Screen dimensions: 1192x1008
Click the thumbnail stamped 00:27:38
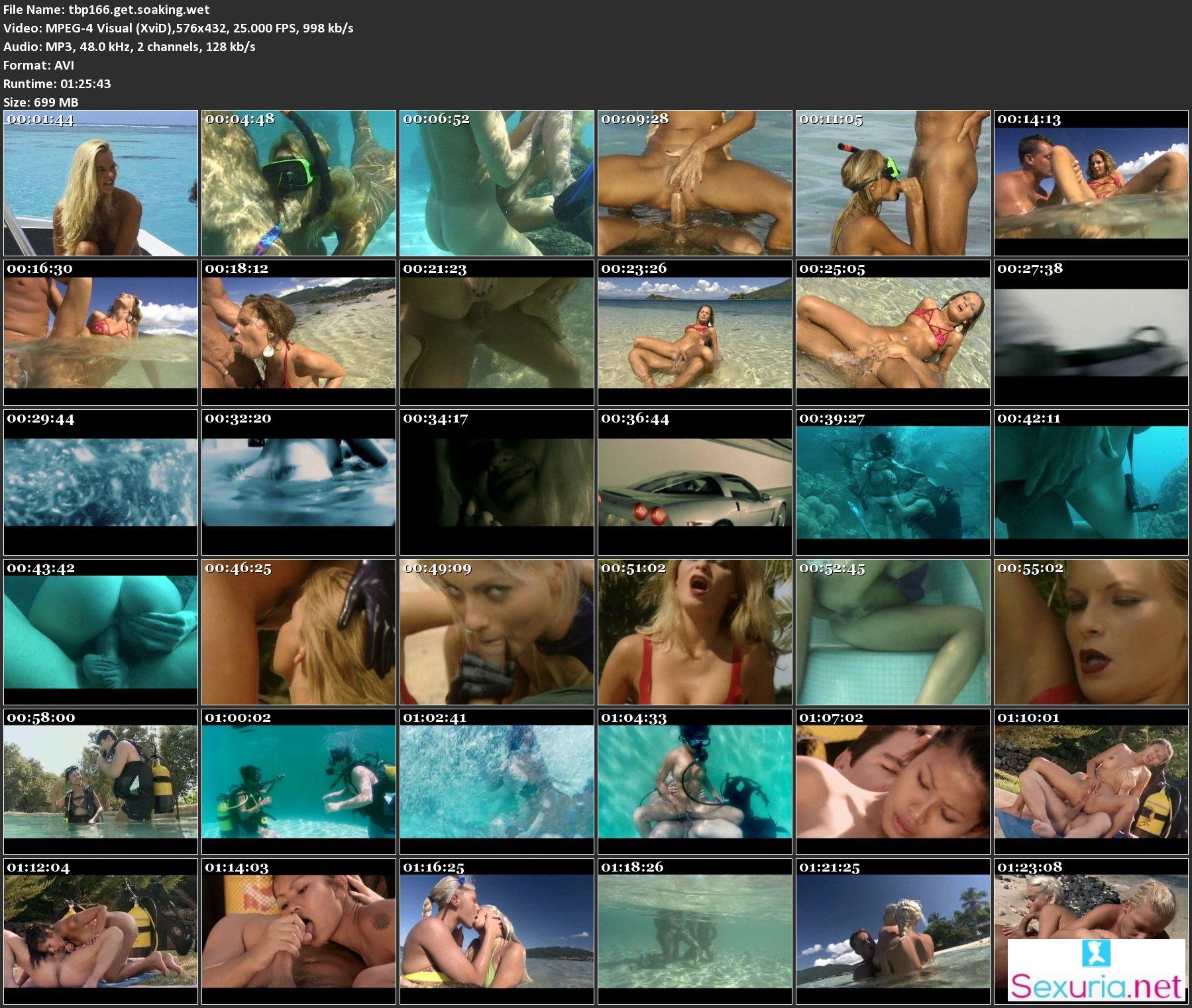(x=1091, y=333)
